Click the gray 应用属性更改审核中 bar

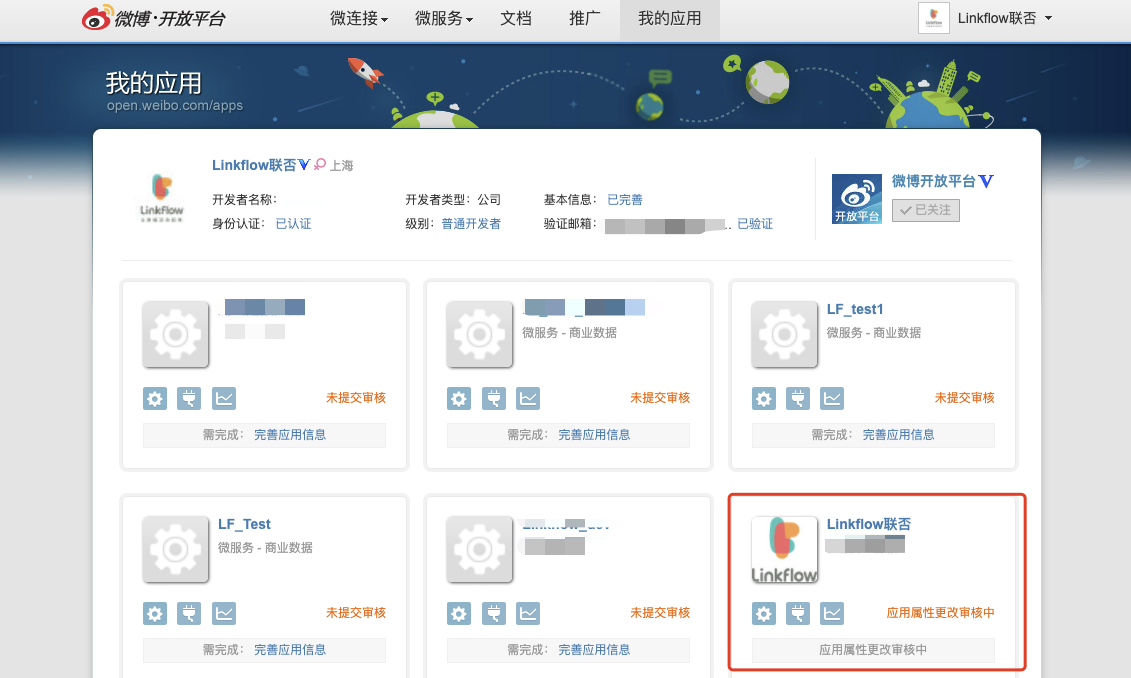click(873, 650)
